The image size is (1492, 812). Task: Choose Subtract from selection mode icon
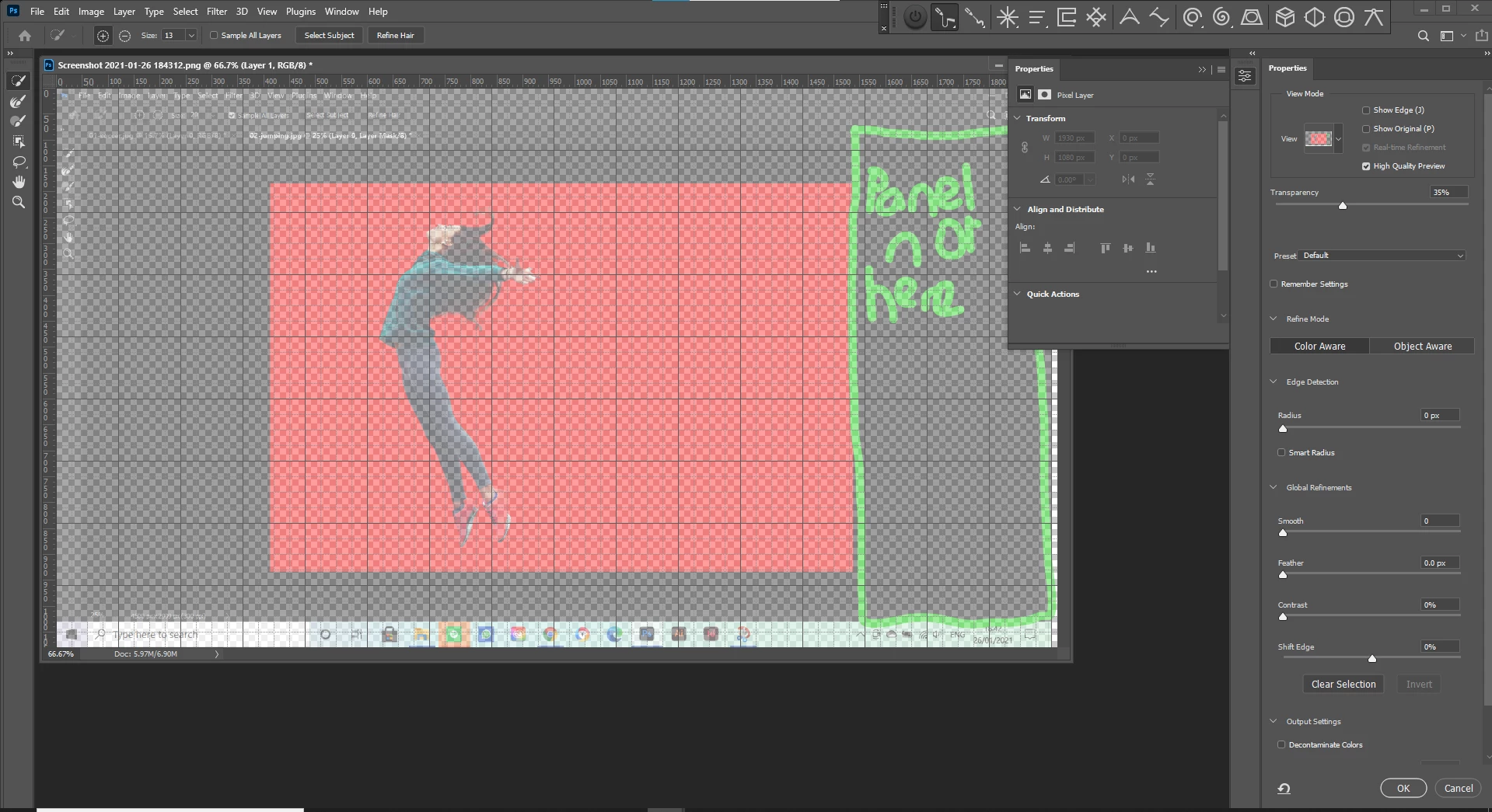(124, 36)
